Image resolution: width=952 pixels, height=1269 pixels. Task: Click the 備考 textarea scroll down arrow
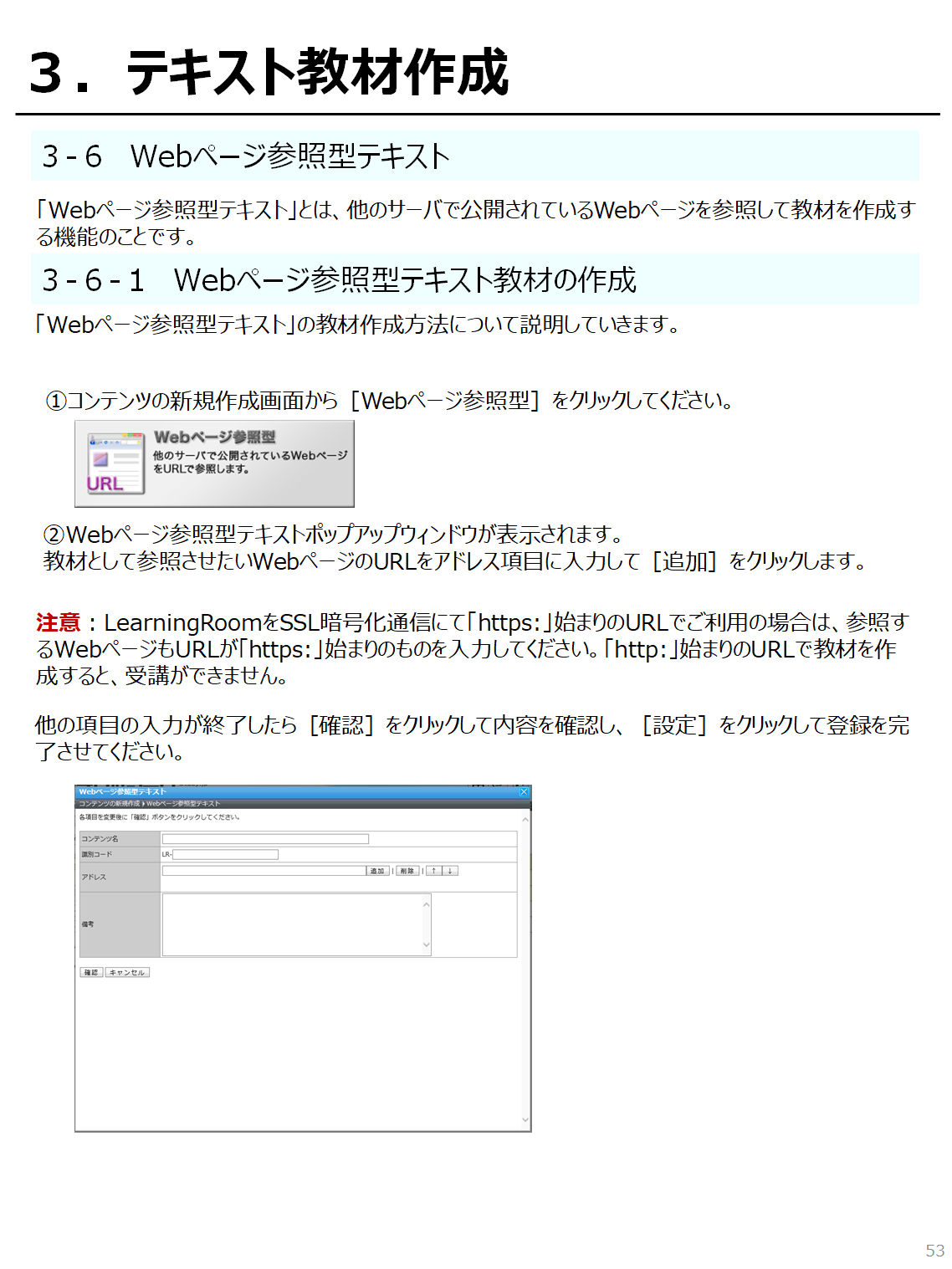point(427,945)
